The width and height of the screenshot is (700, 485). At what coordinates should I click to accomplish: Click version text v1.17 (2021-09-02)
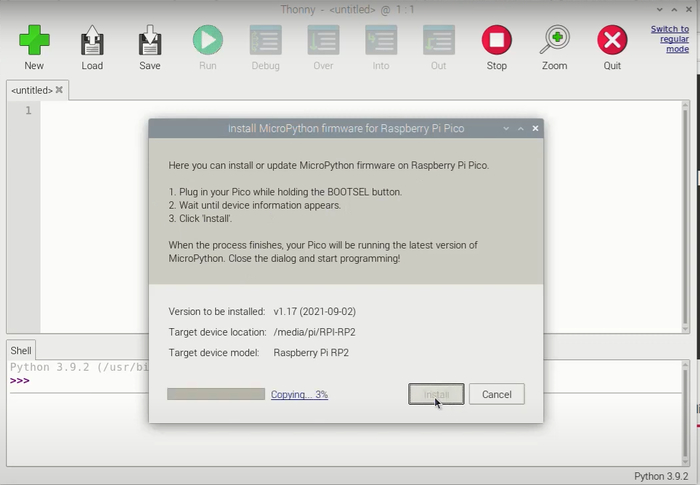coord(314,311)
